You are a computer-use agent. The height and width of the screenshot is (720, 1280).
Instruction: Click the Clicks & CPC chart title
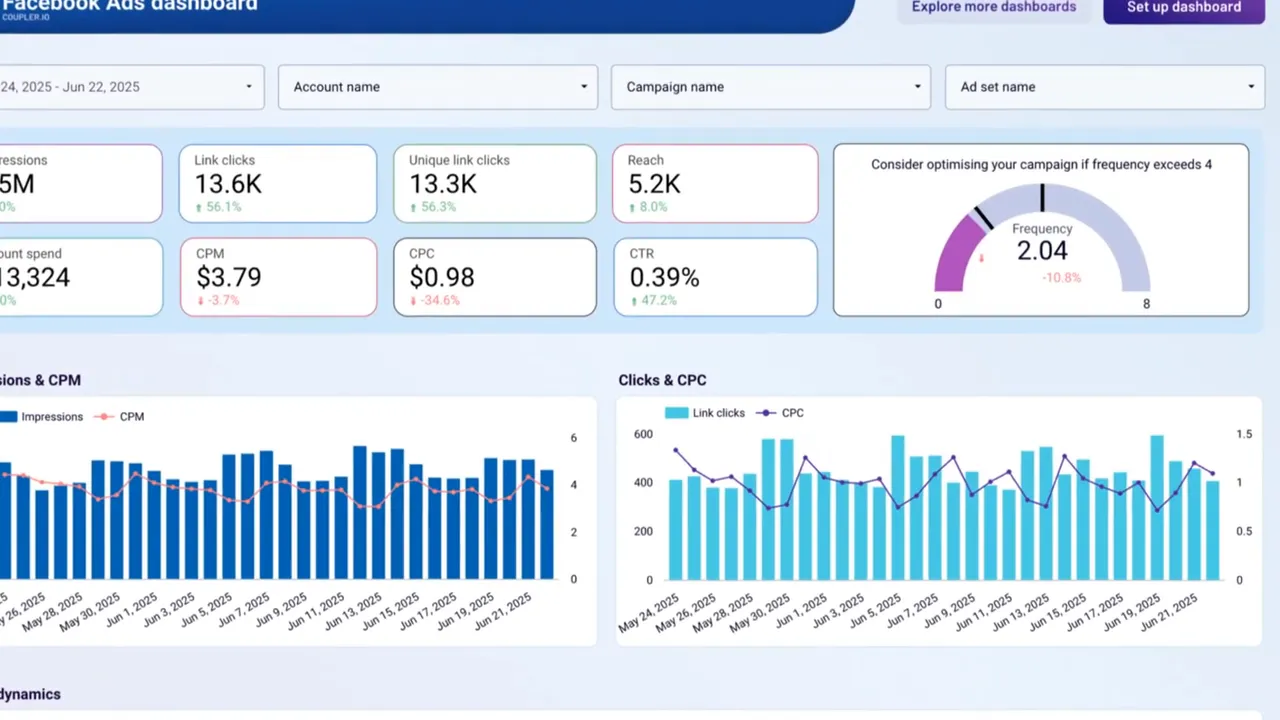point(662,380)
